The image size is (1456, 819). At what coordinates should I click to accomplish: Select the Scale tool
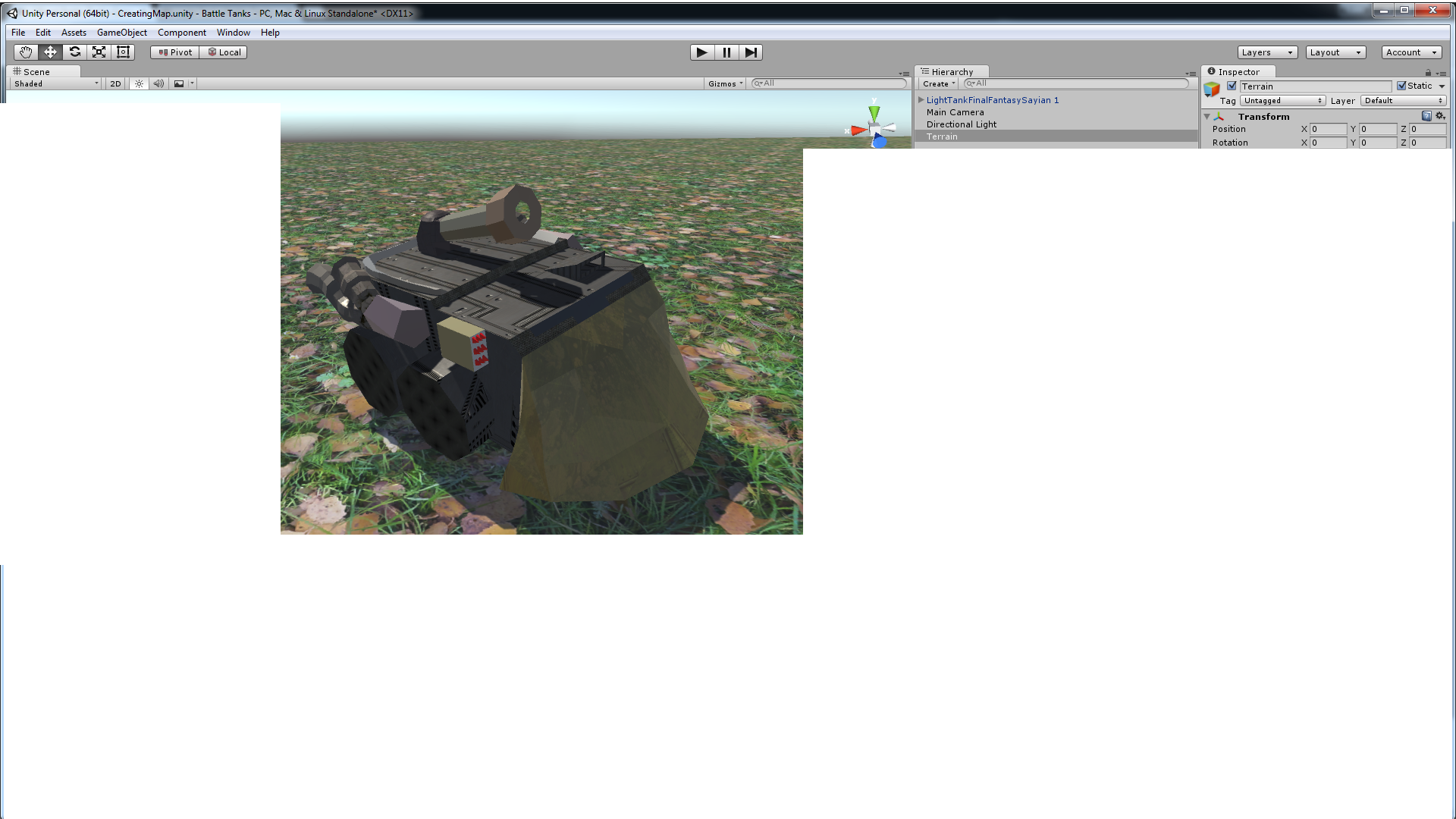[x=99, y=52]
